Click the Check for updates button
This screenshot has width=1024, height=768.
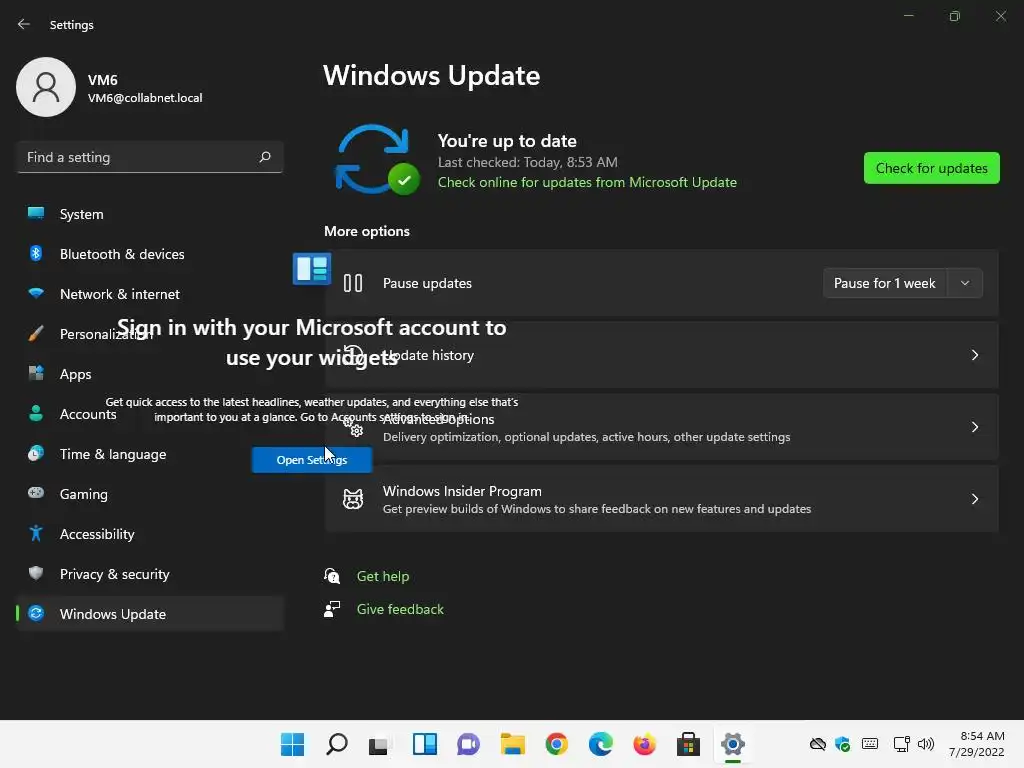[x=931, y=168]
